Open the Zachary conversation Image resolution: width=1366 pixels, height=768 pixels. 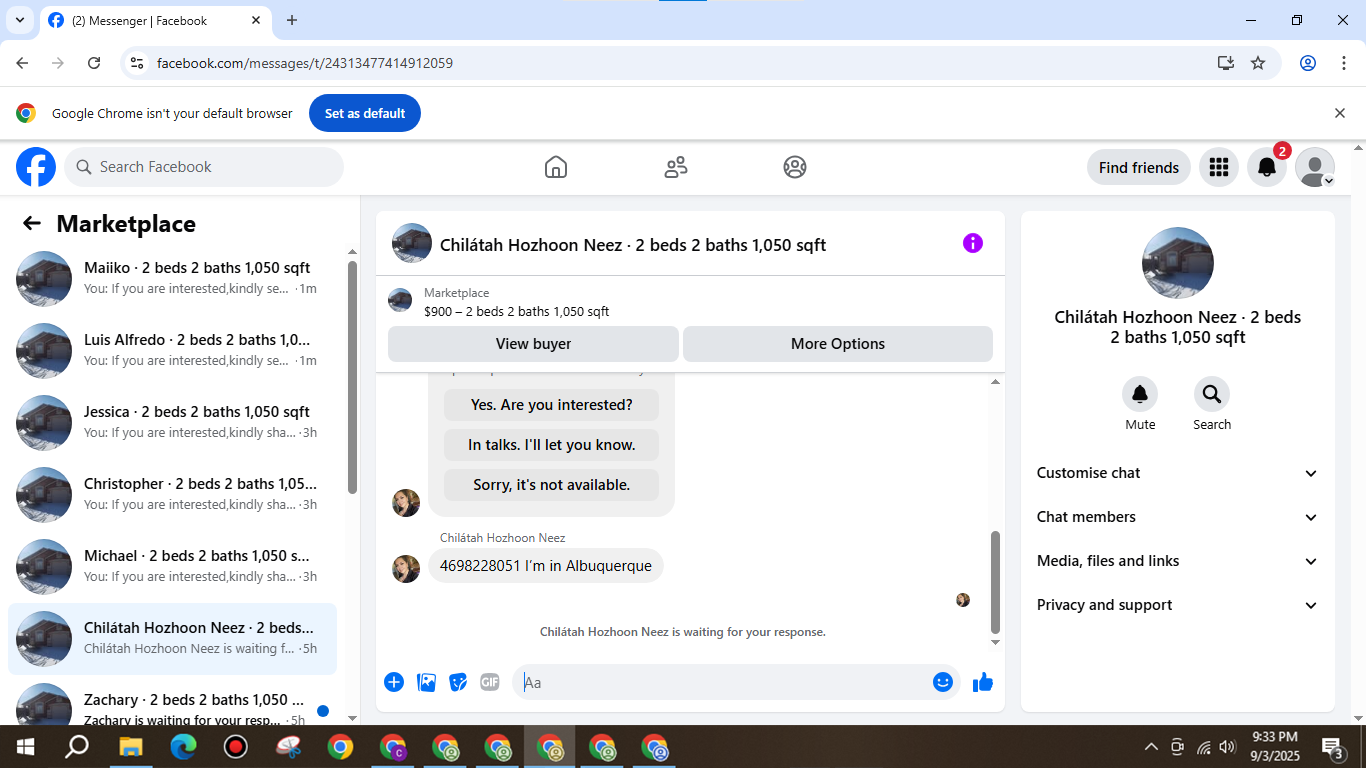coord(172,703)
